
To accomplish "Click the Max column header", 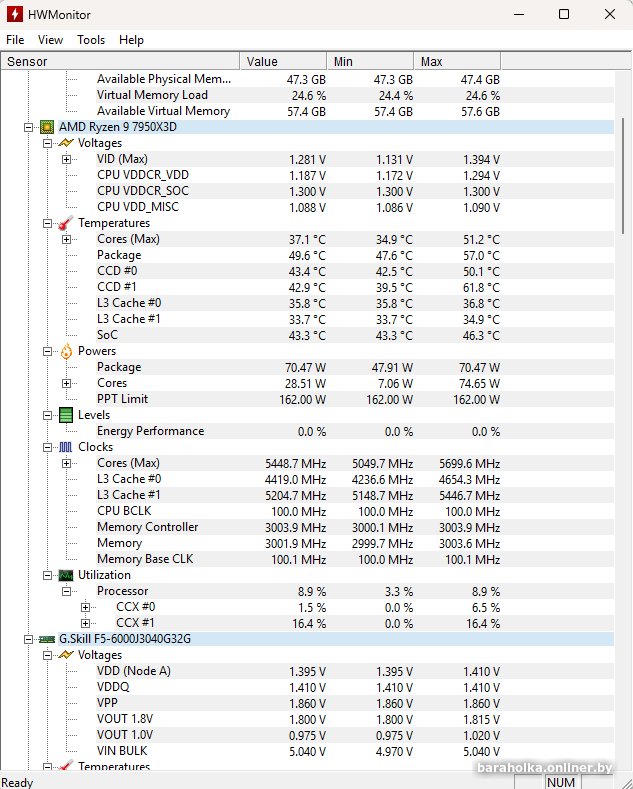I will coord(457,61).
